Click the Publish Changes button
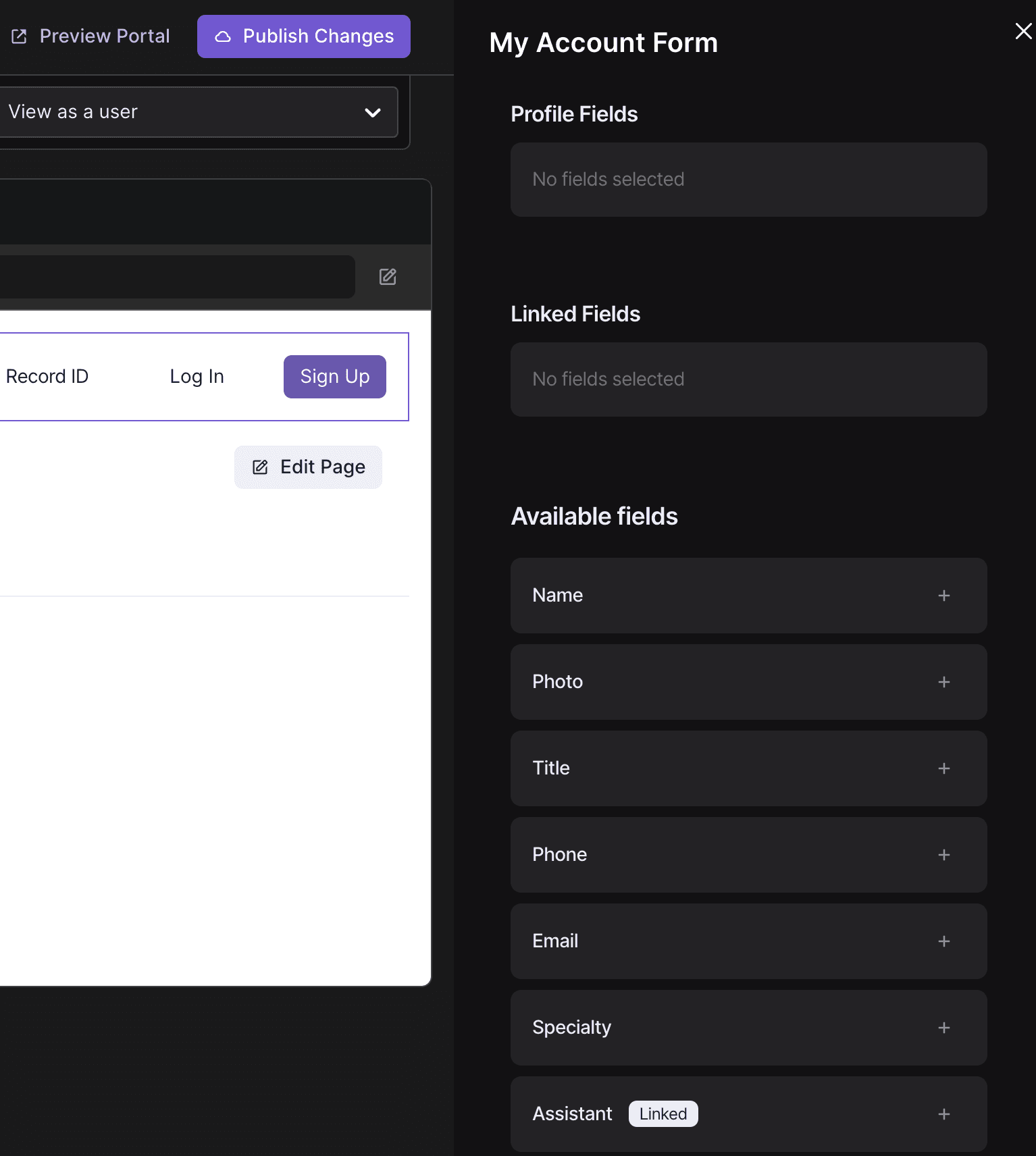Screen dimensions: 1036x1156 304,36
